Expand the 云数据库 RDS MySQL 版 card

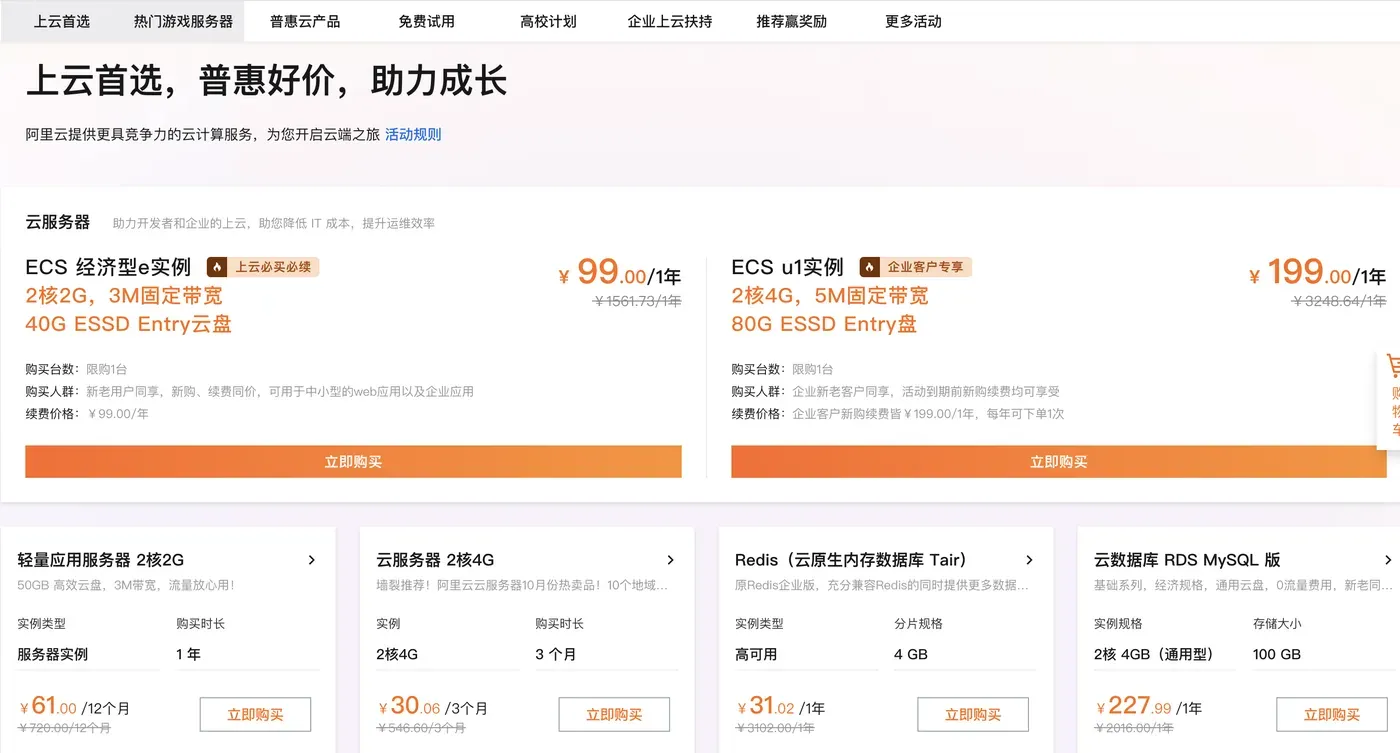click(x=1388, y=560)
